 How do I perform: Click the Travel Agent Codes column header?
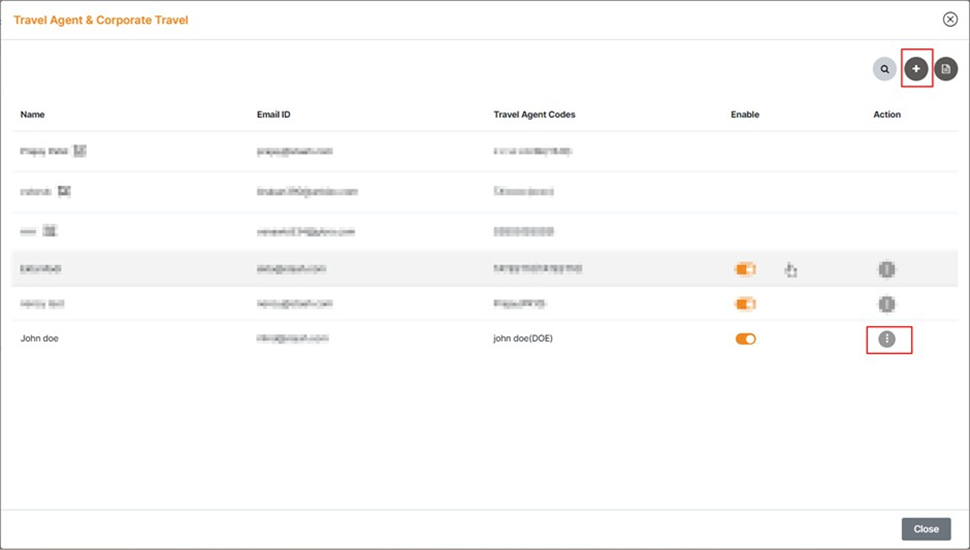click(534, 115)
